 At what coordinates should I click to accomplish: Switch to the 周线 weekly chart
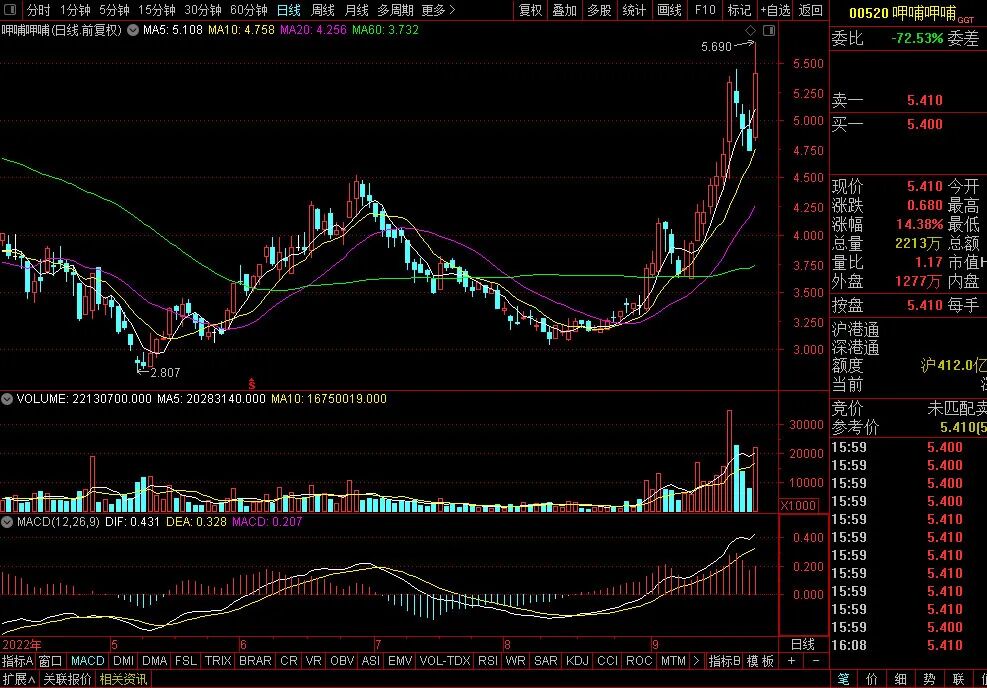[x=323, y=10]
